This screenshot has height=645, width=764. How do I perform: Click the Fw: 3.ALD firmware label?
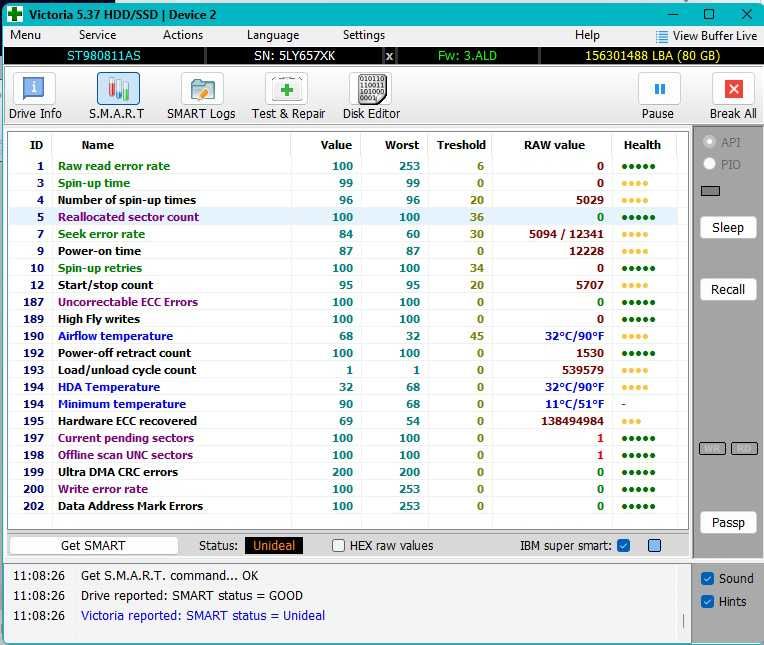click(x=467, y=56)
